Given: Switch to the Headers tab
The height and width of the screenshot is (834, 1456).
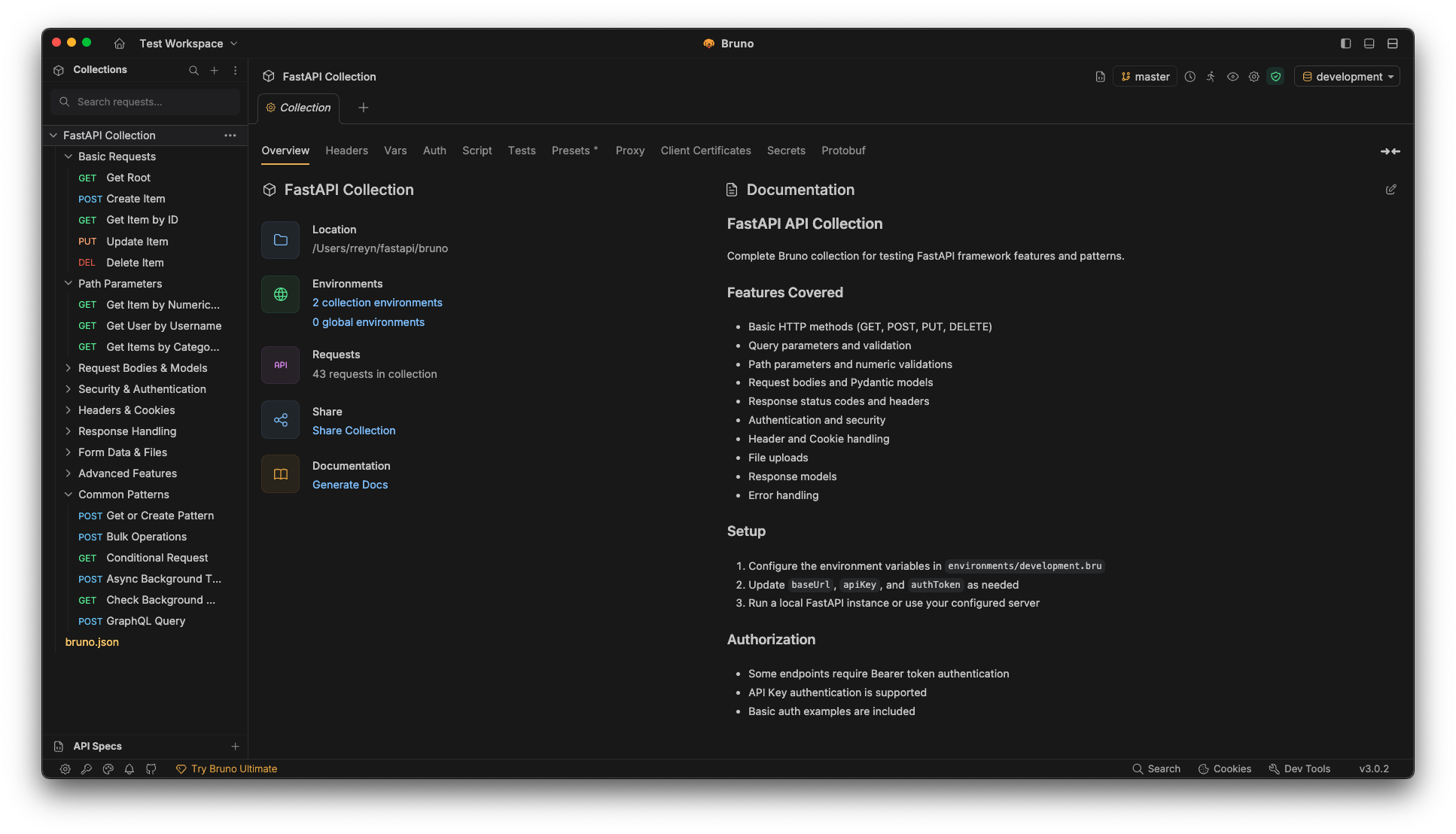Looking at the screenshot, I should [x=346, y=151].
